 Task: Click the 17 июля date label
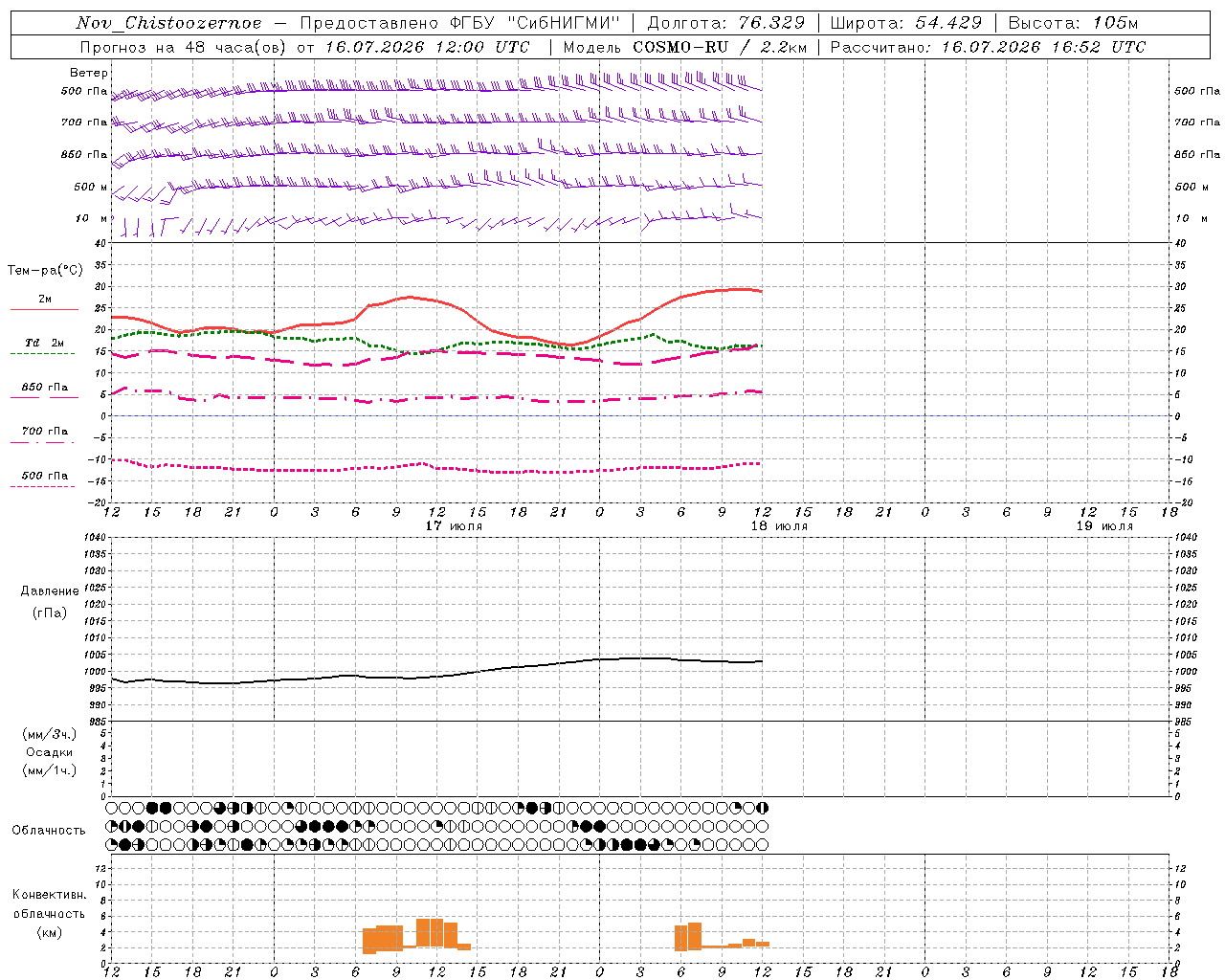454,526
